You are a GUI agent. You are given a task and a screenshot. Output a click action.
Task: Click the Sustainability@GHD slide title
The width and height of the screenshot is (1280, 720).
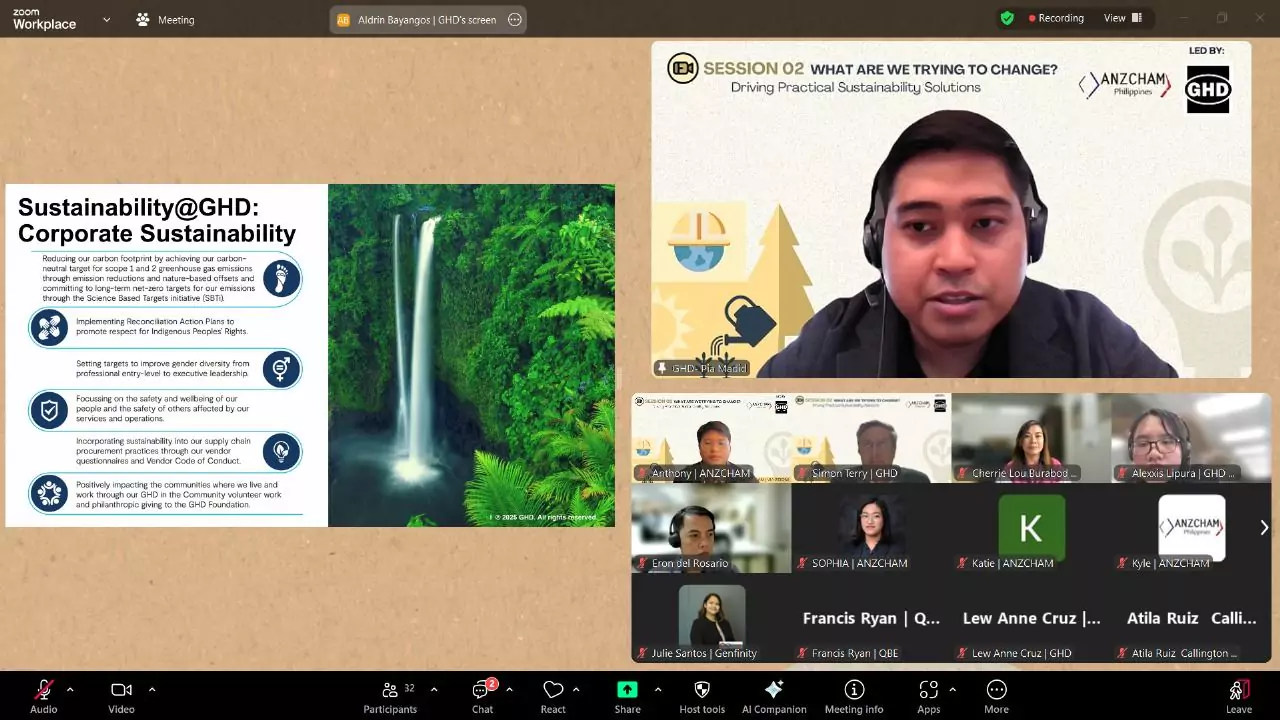[x=157, y=220]
